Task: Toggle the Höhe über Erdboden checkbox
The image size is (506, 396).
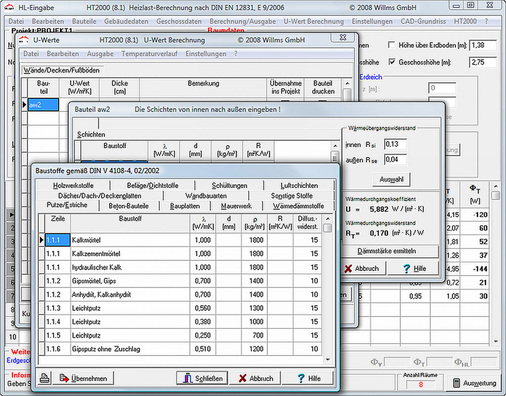Action: point(392,45)
